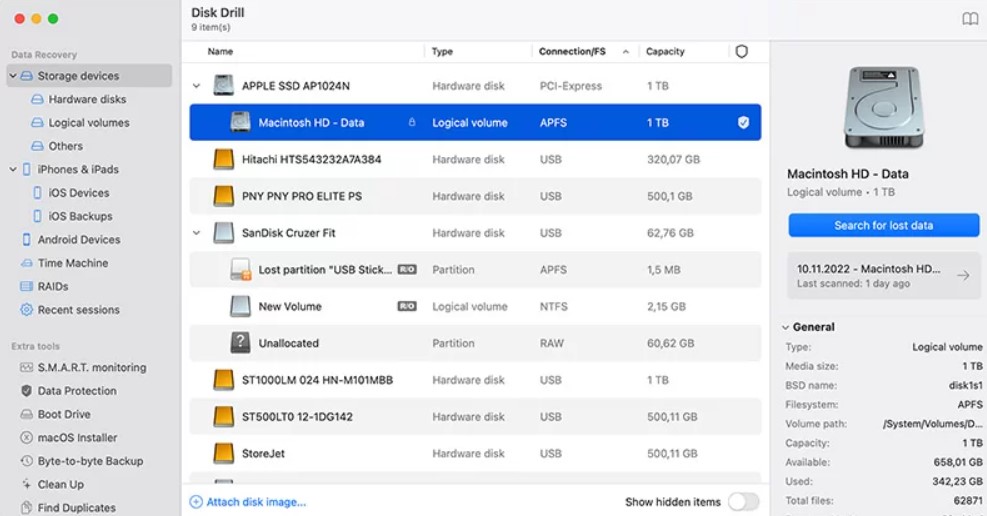Click the Attach disk image link
987x516 pixels.
click(248, 502)
